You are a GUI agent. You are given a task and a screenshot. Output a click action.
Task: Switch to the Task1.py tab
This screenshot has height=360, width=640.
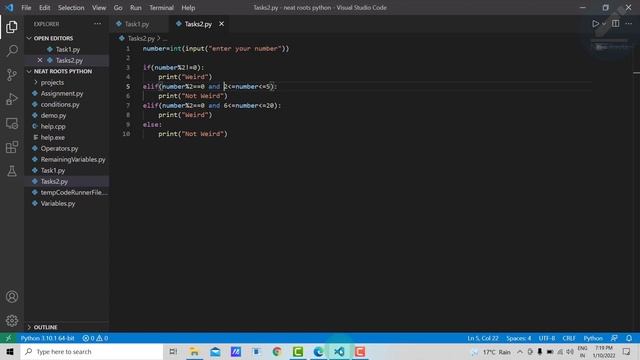coord(137,24)
